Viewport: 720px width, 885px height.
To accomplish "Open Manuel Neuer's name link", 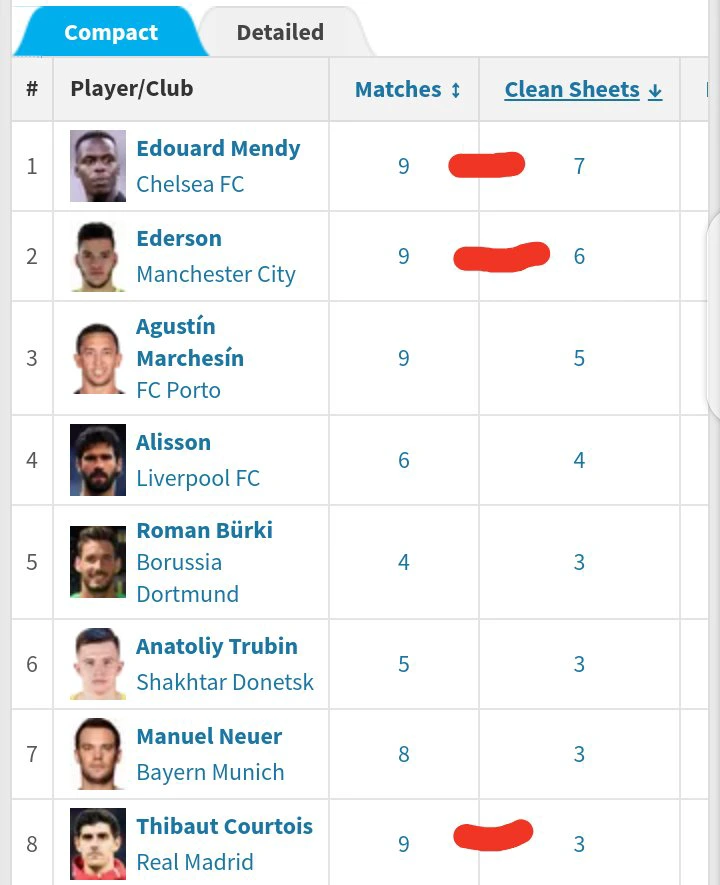I will tap(209, 737).
